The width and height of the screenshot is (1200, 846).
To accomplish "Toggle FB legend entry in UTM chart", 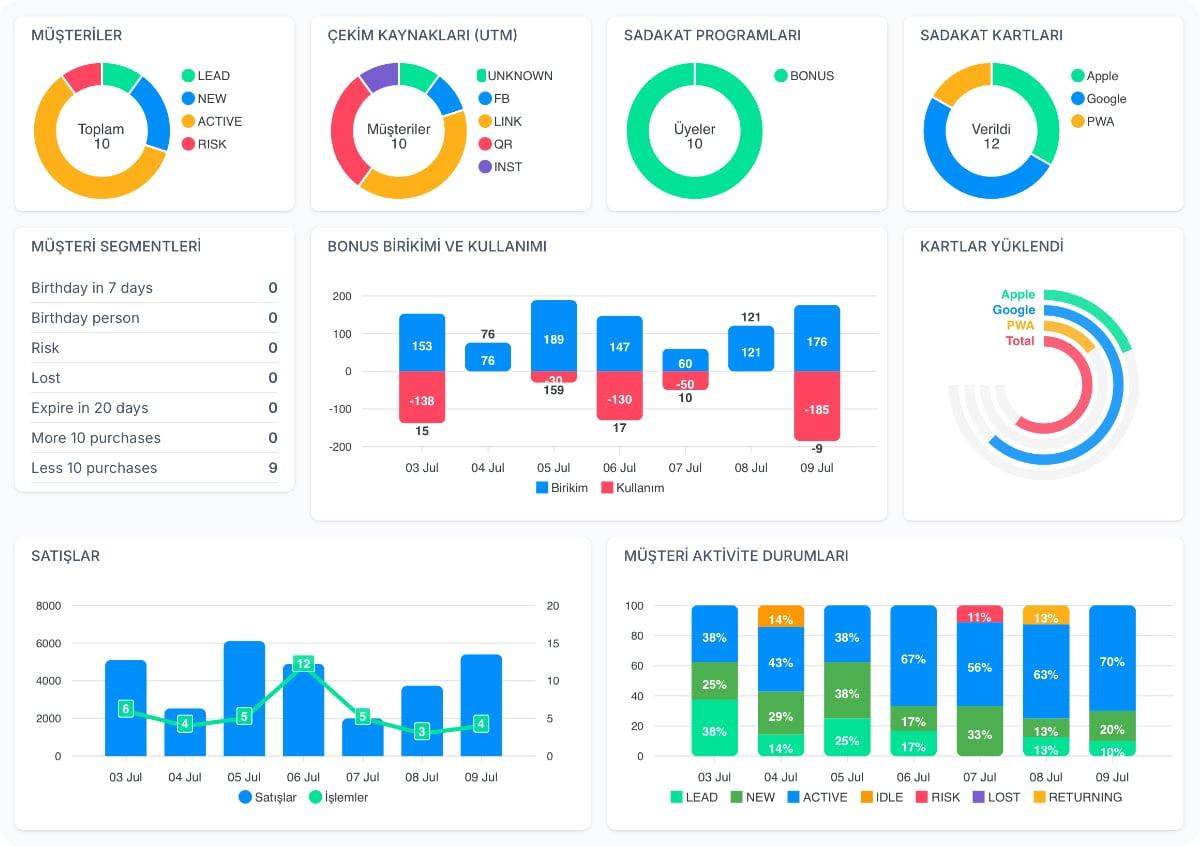I will tap(494, 99).
